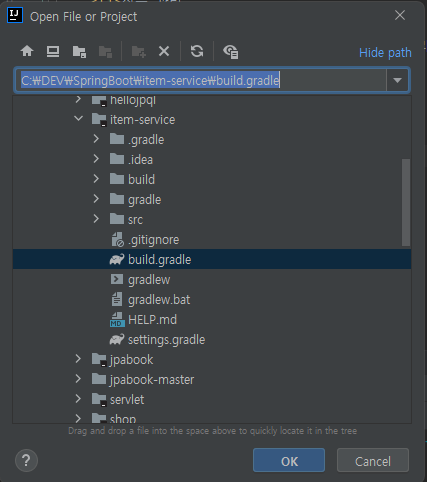Expand the .gradle folder
427x482 pixels.
[x=96, y=139]
